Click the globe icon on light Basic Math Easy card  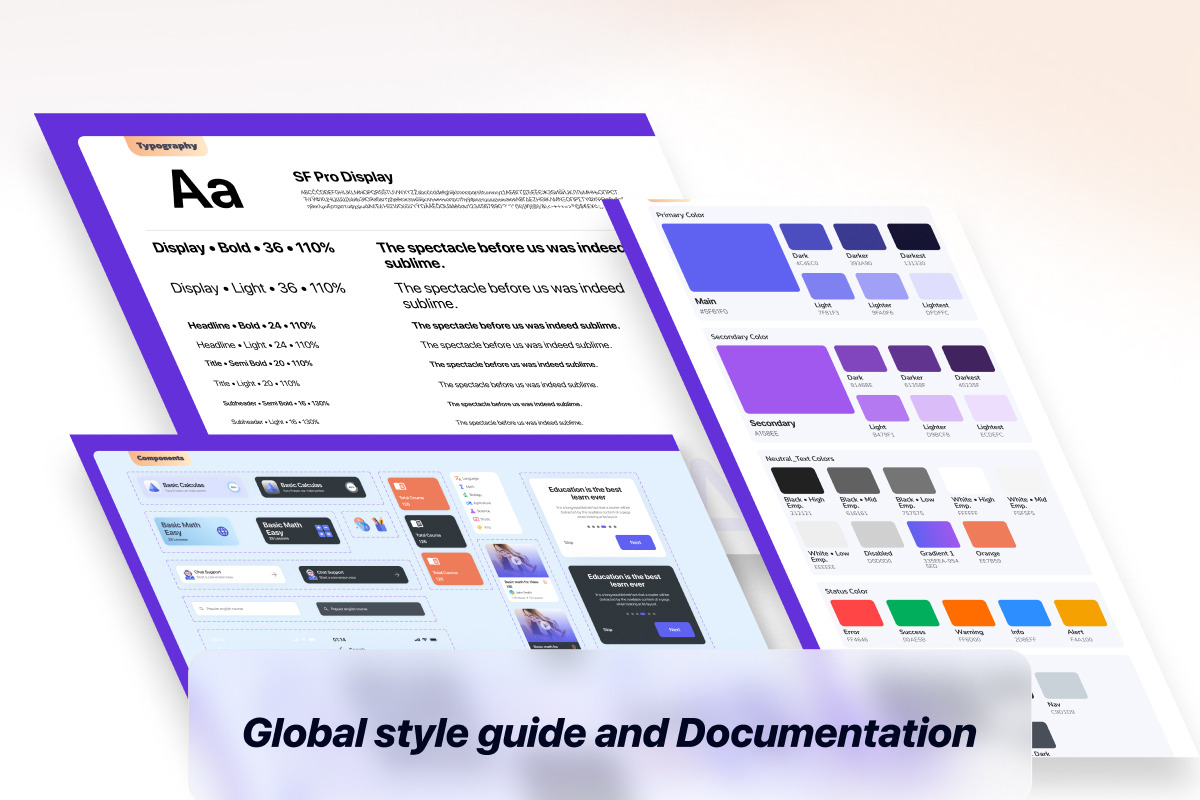[223, 531]
